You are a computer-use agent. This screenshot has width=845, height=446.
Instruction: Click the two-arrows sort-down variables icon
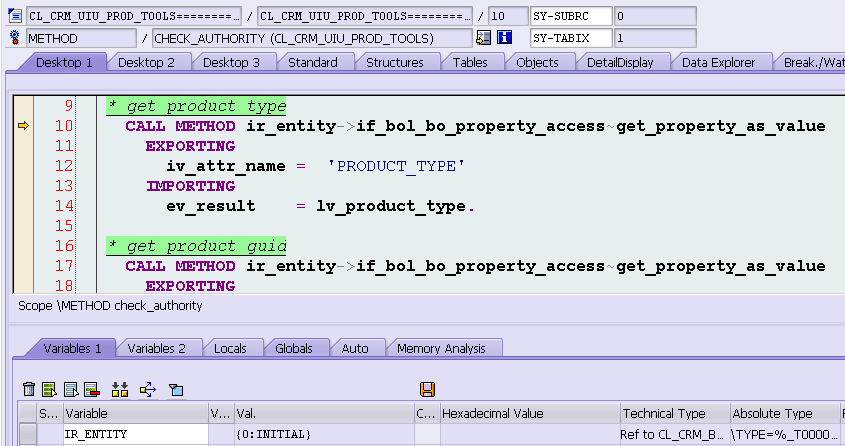[x=120, y=389]
